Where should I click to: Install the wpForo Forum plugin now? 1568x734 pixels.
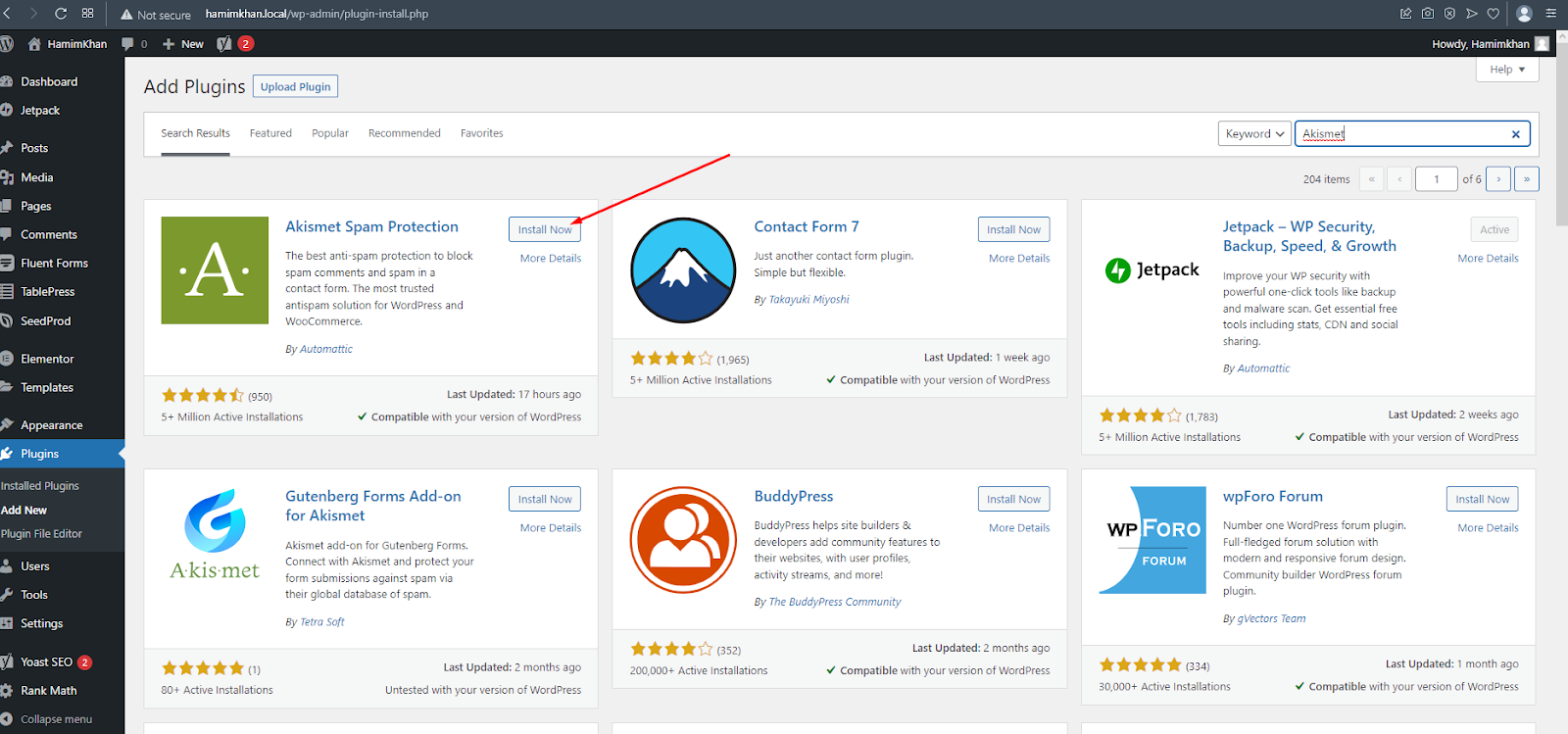click(x=1483, y=499)
